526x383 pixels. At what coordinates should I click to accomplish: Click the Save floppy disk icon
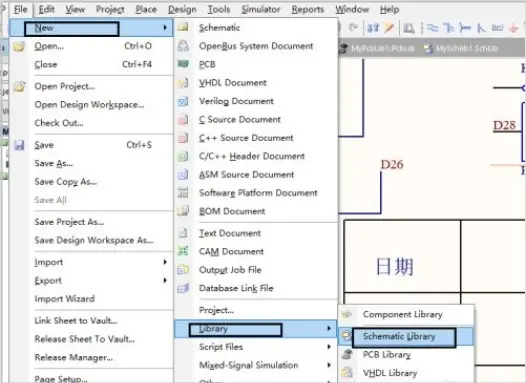pos(19,145)
